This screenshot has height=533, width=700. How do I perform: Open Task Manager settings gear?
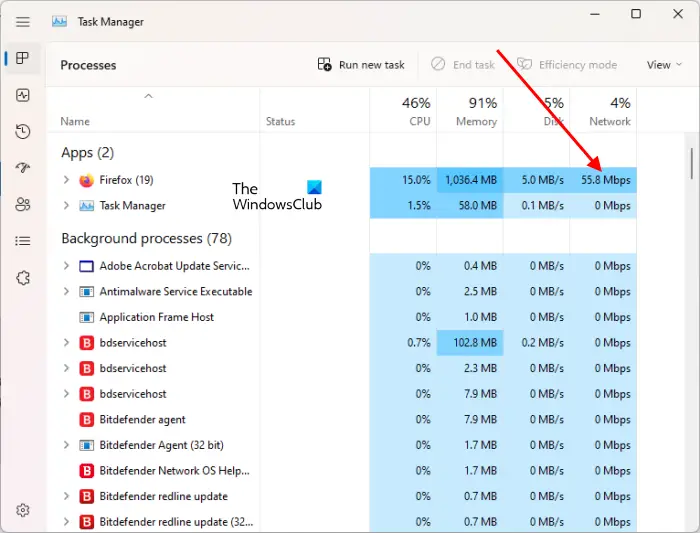(23, 510)
